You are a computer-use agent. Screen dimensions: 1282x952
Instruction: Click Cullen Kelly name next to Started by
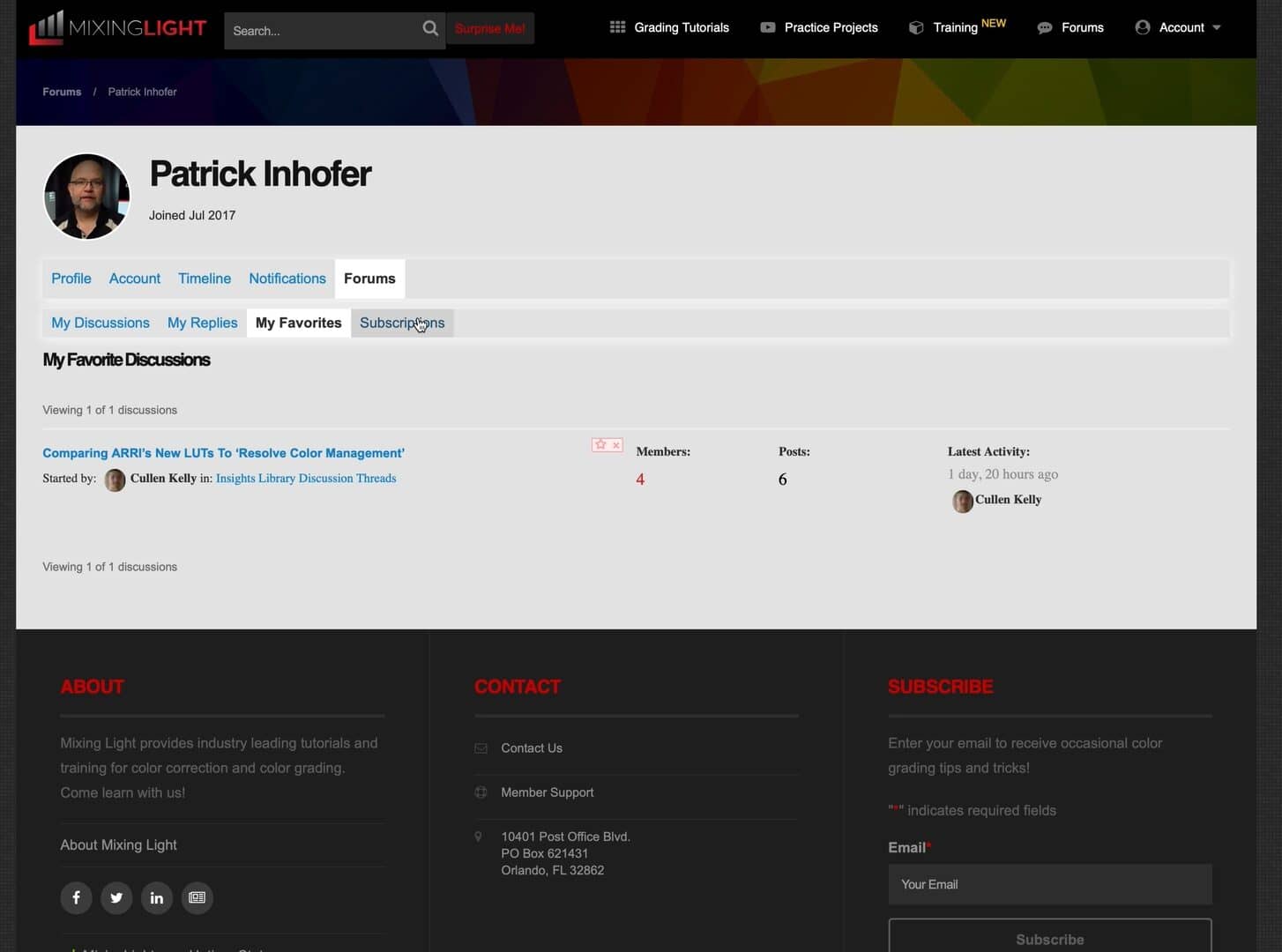click(x=163, y=479)
